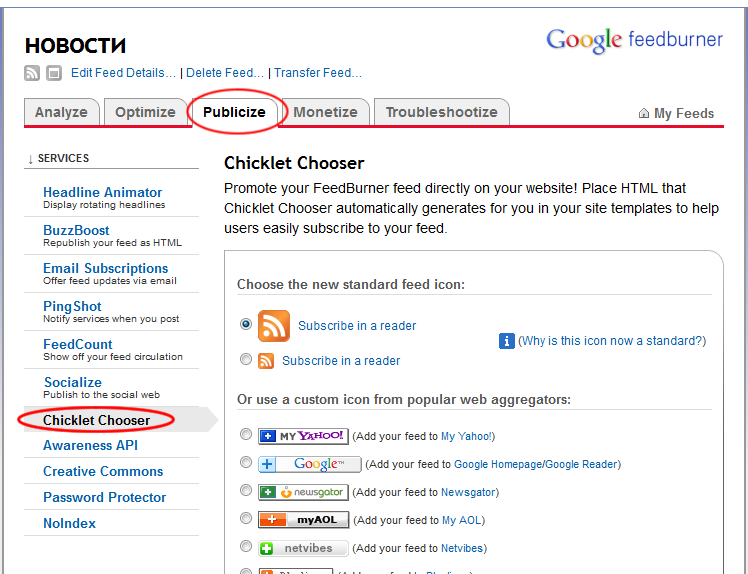Click the small orange RSS feed icon

(x=266, y=361)
